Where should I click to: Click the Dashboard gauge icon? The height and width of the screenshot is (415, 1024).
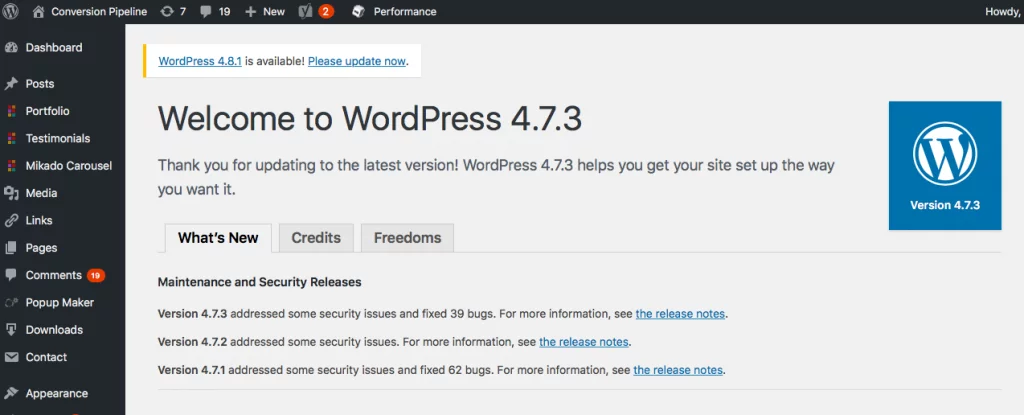click(x=11, y=48)
